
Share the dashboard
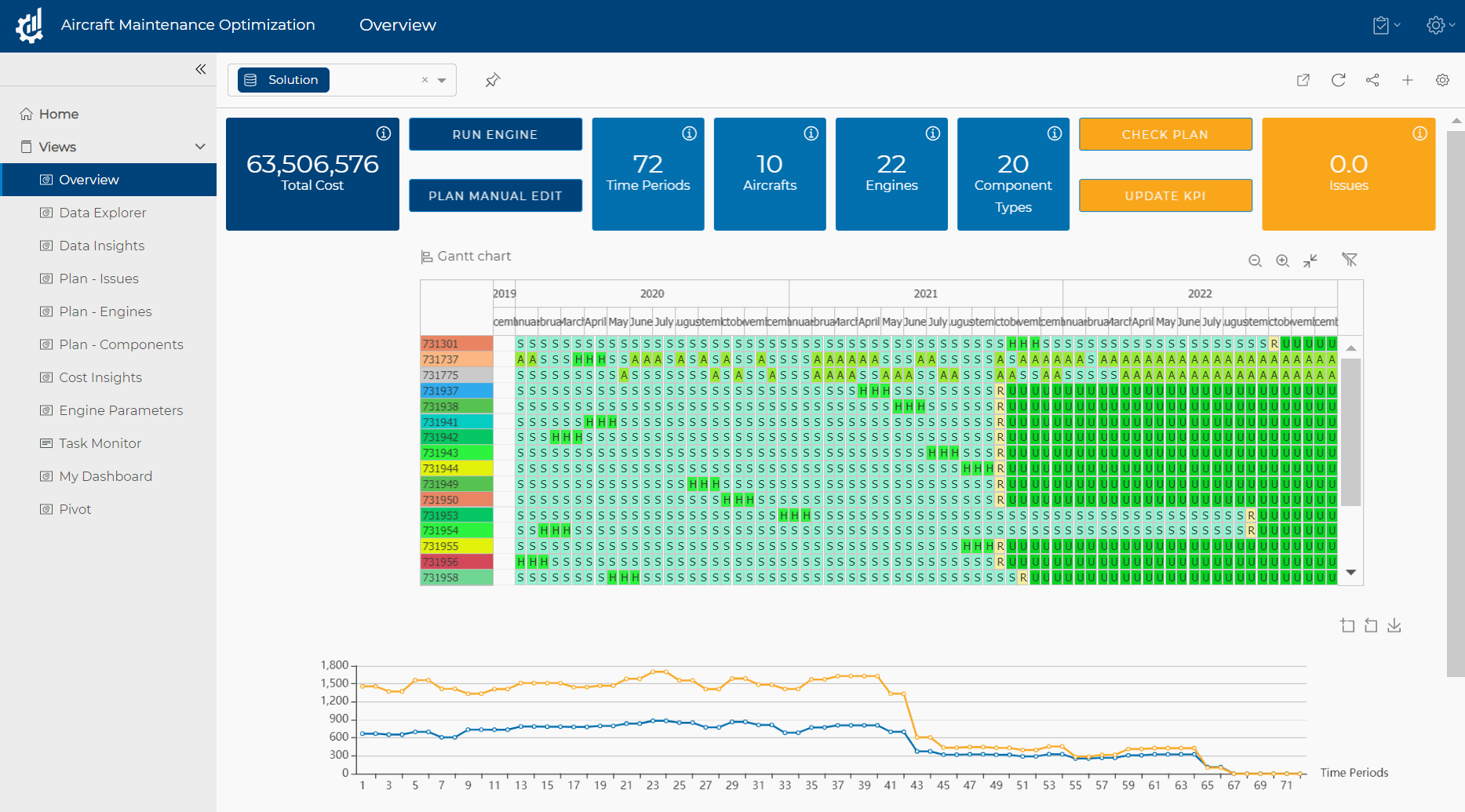click(1372, 80)
